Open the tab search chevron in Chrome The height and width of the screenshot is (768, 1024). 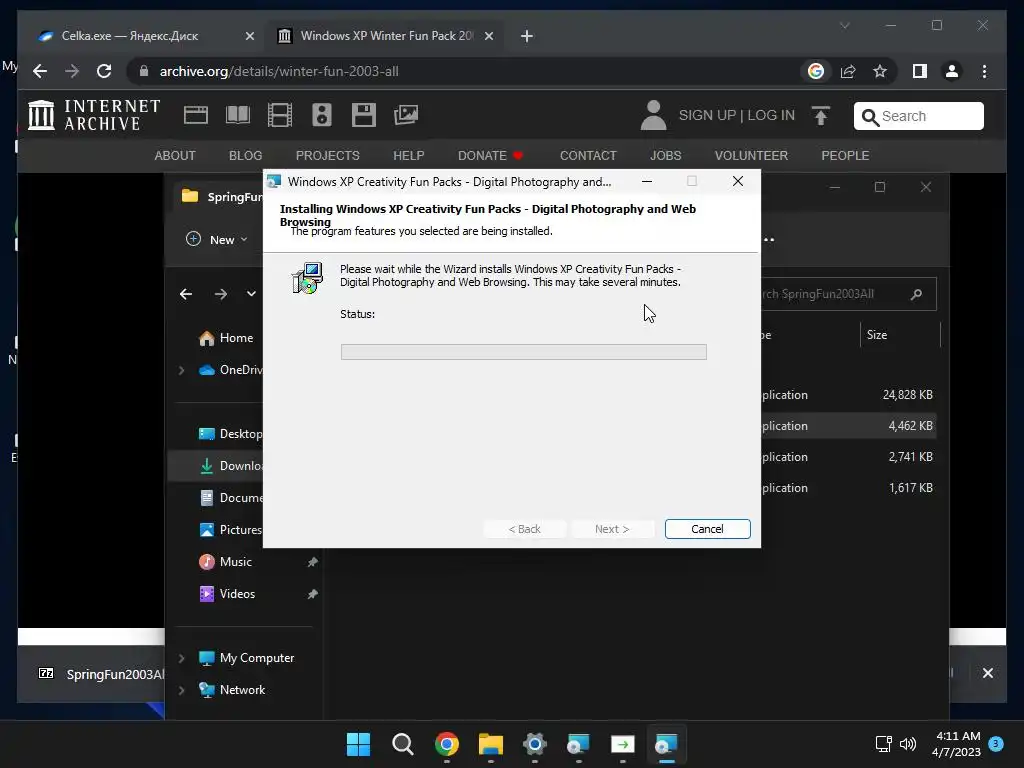844,25
